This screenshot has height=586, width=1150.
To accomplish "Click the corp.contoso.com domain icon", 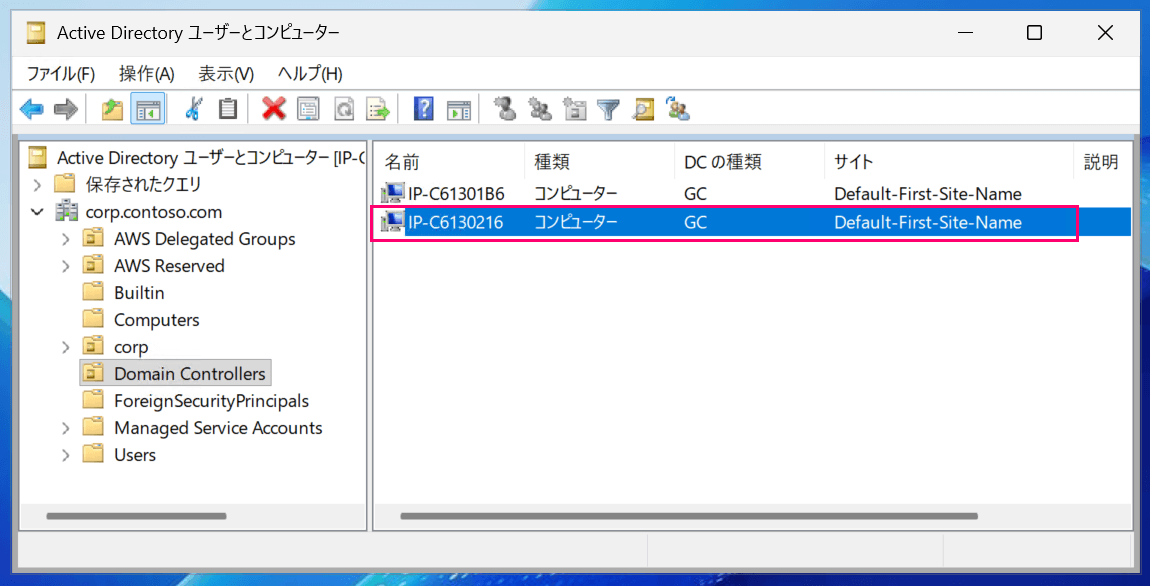I will [x=66, y=212].
